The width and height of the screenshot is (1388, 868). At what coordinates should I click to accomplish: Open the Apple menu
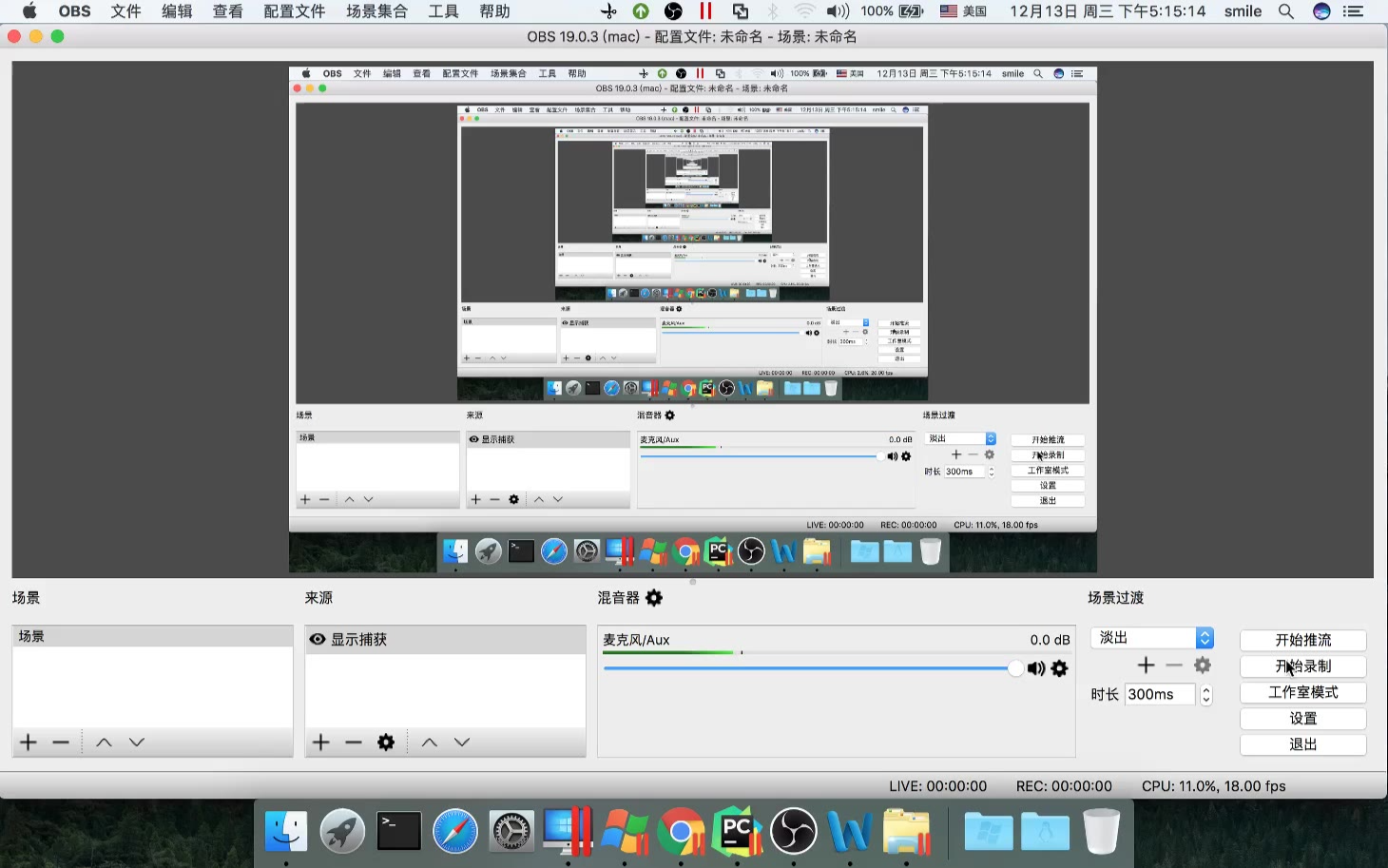coord(29,11)
